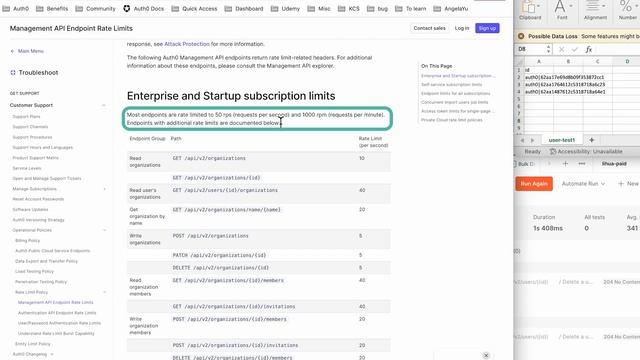This screenshot has width=640, height=360.
Task: Expand the Auth0 Changelog chevron
Action: pyautogui.click(x=52, y=354)
